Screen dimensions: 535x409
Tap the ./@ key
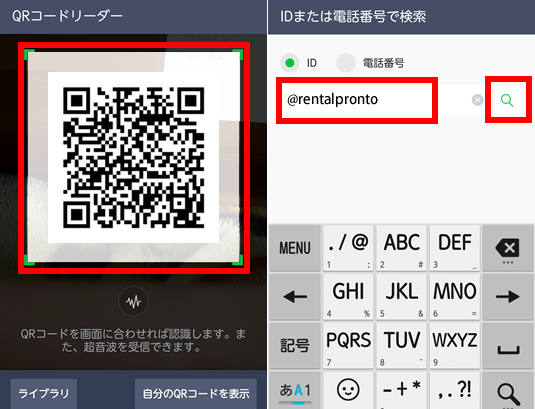(x=348, y=248)
